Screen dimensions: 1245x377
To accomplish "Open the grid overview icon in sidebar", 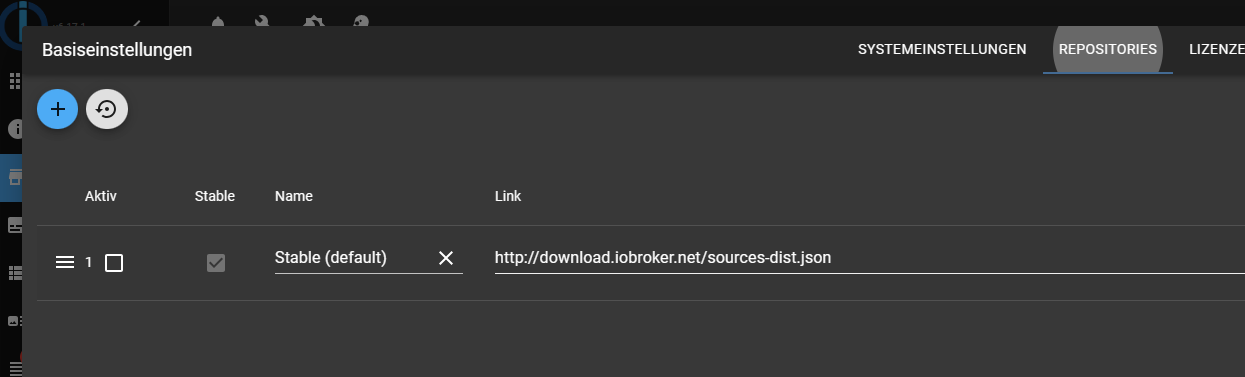I will pos(15,81).
